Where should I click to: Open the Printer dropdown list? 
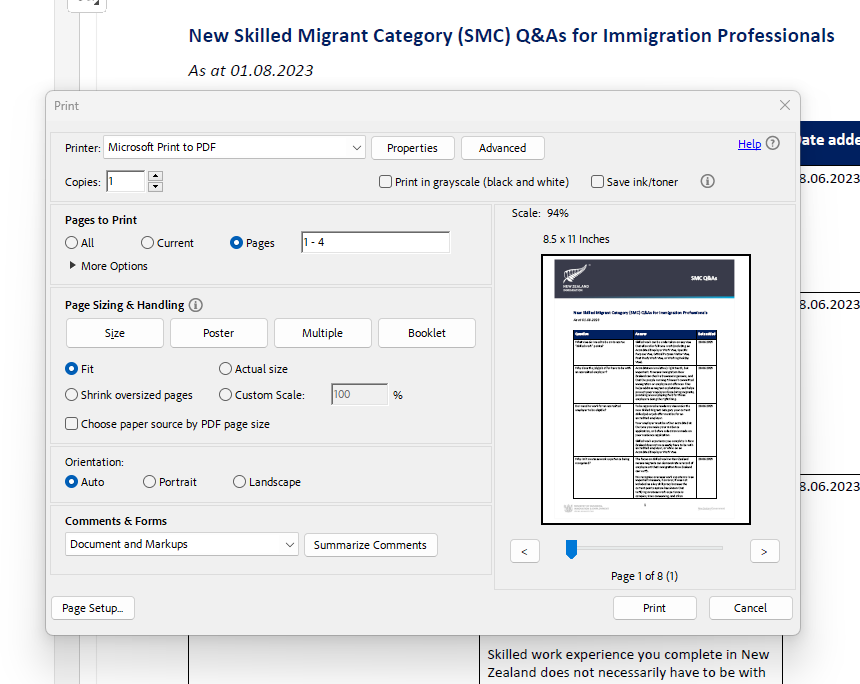[x=357, y=148]
